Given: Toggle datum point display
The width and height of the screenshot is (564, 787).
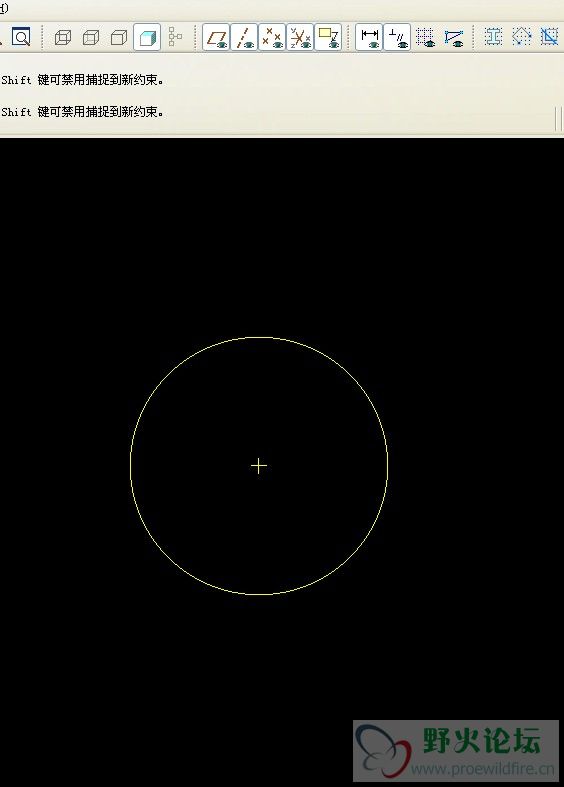Looking at the screenshot, I should [x=272, y=37].
